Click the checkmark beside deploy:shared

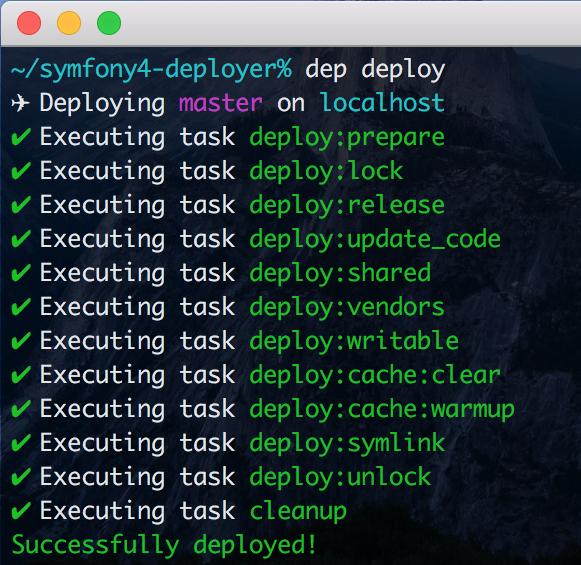click(21, 272)
